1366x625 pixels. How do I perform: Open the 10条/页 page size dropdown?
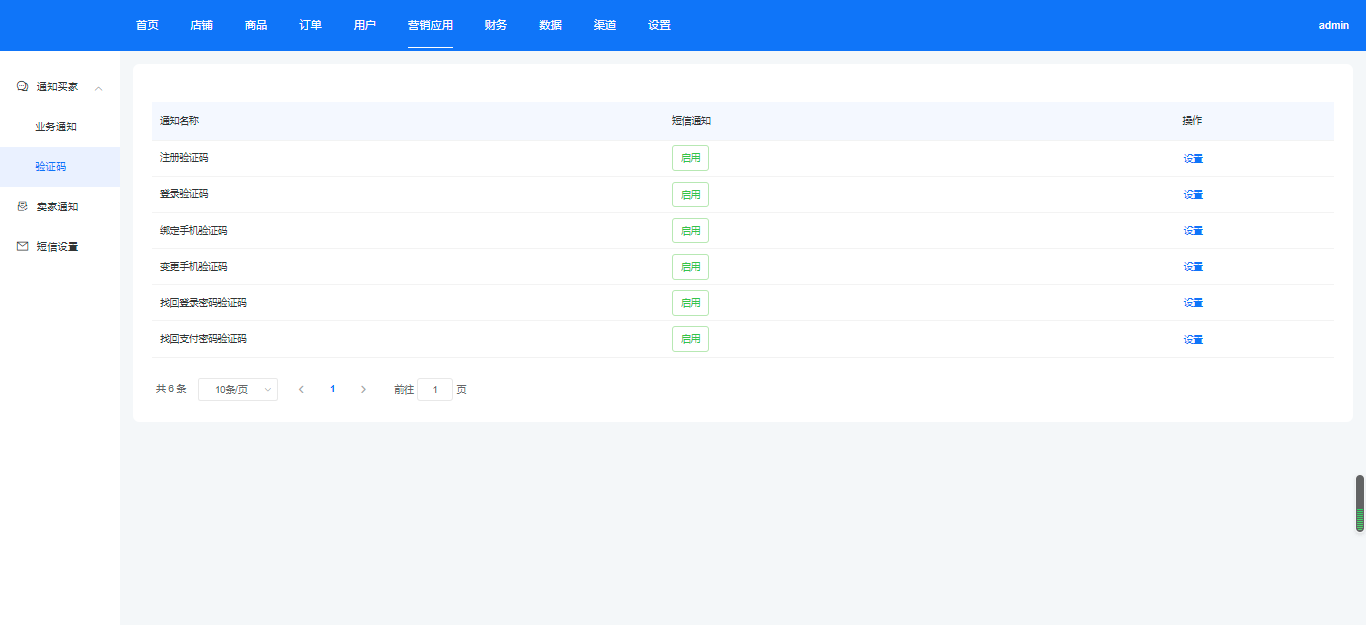[x=238, y=389]
